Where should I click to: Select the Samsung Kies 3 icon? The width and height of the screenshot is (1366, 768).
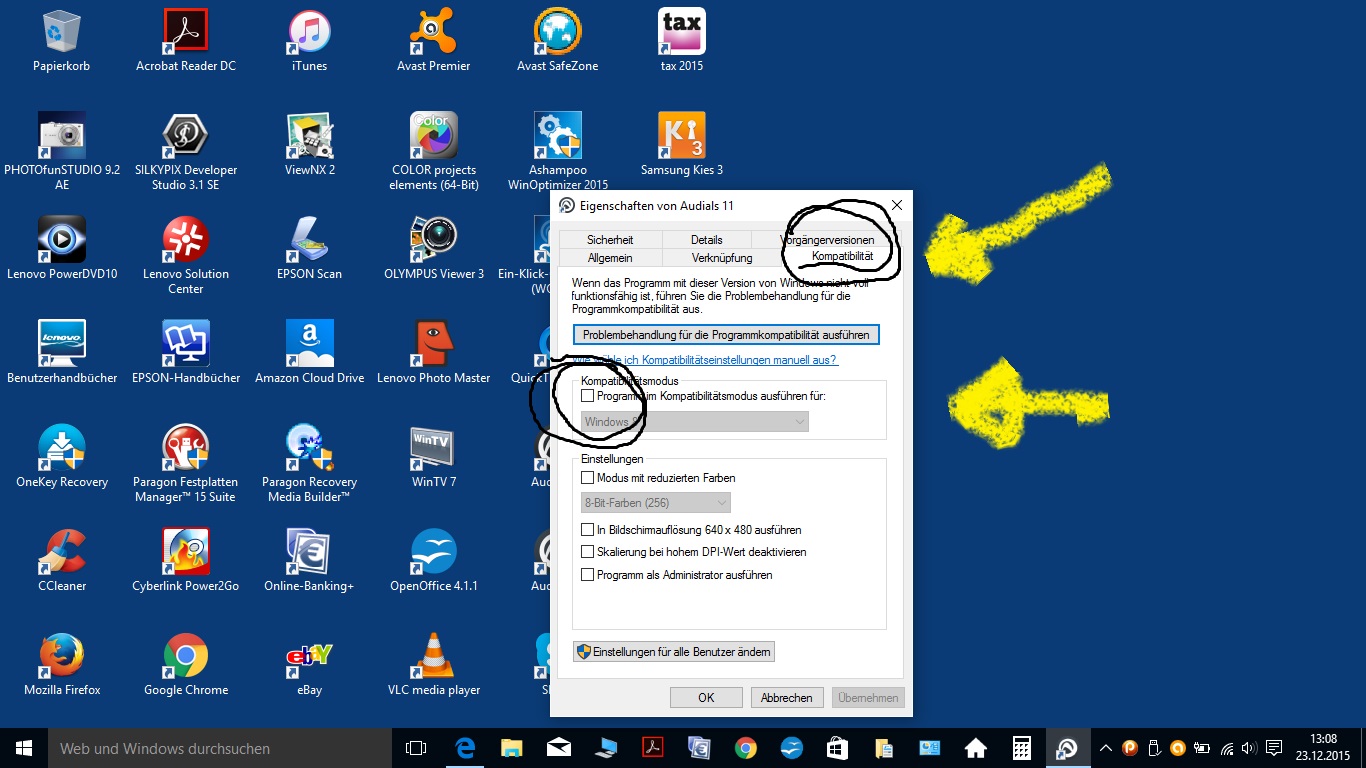pos(682,144)
